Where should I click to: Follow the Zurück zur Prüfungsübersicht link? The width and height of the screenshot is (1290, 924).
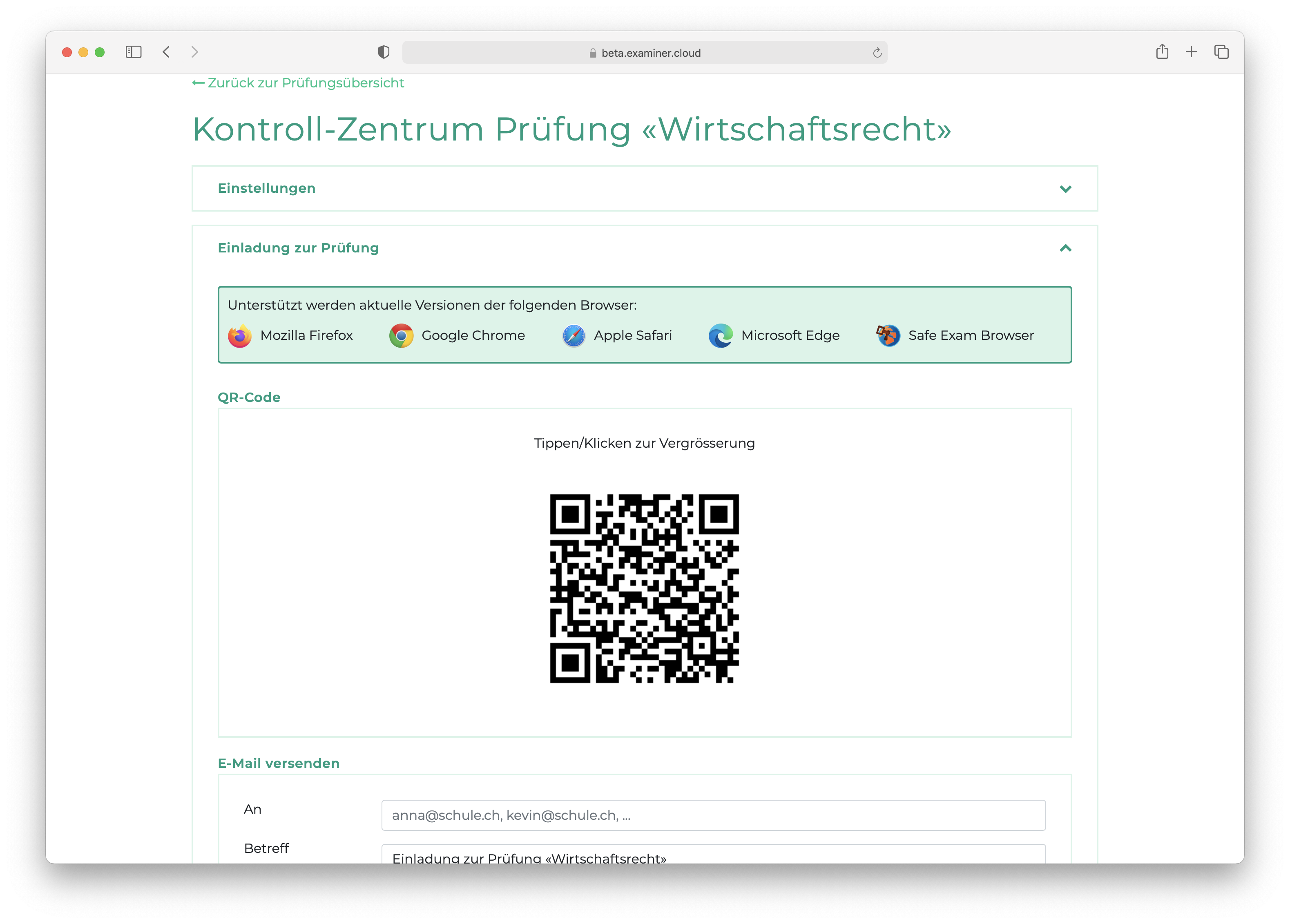299,83
